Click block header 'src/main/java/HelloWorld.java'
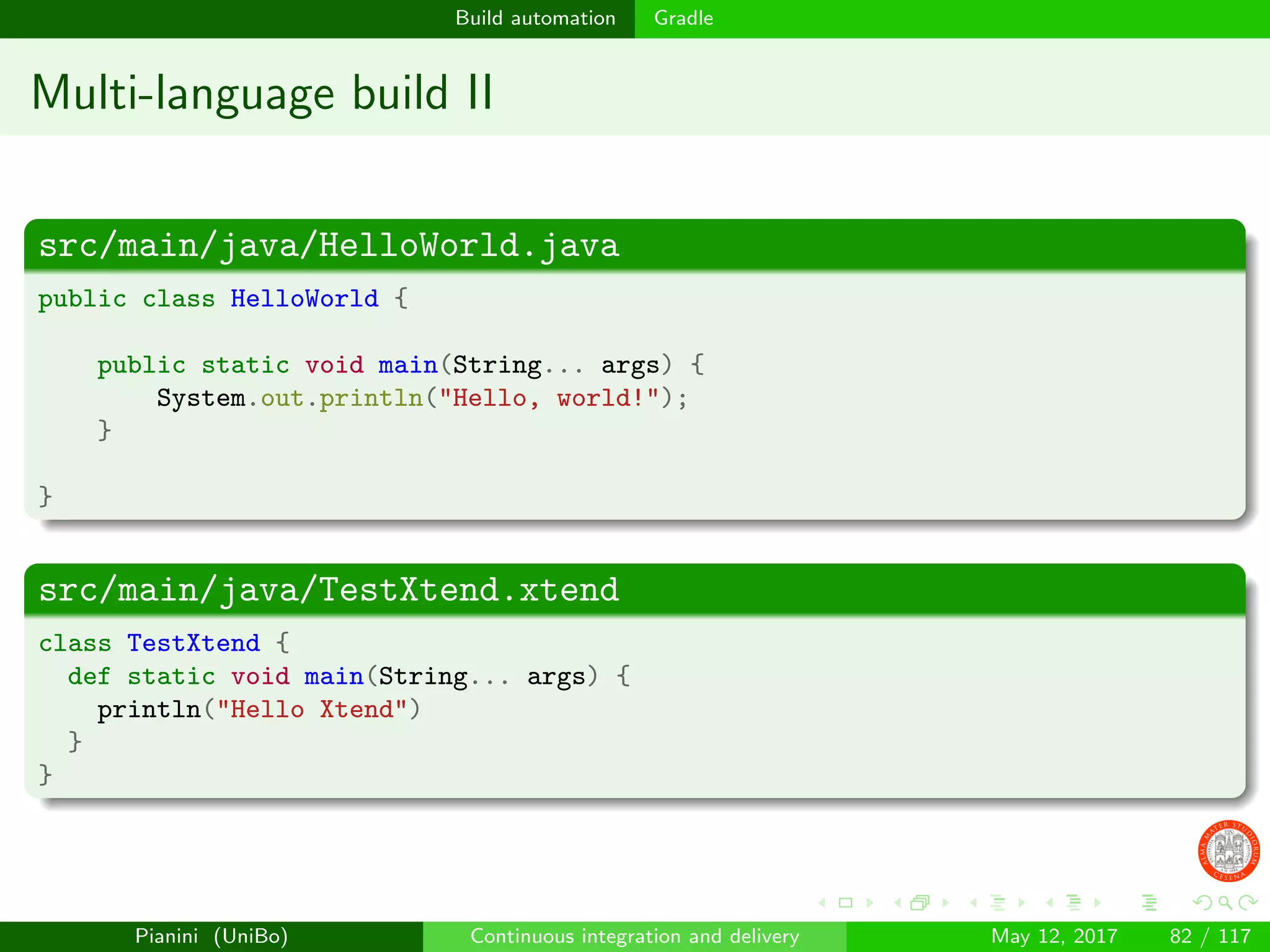The height and width of the screenshot is (952, 1270). (329, 246)
